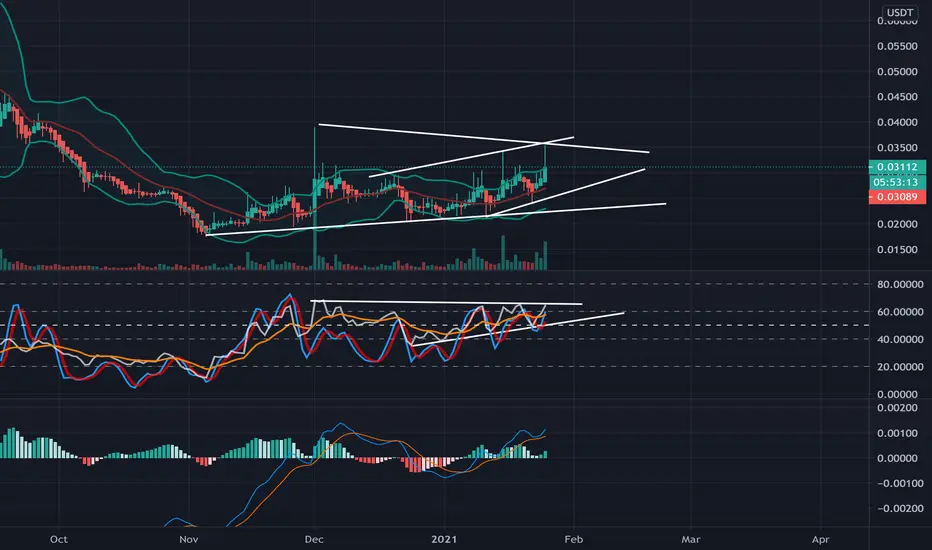Click the Nov label on time axis

tap(188, 539)
